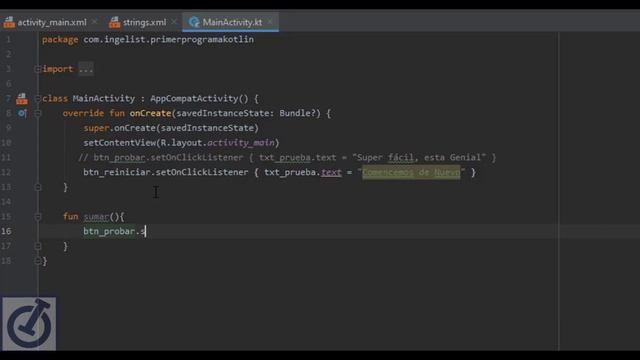This screenshot has width=640, height=360.
Task: Place cursor after btn_probar. on line 16
Action: (x=140, y=231)
